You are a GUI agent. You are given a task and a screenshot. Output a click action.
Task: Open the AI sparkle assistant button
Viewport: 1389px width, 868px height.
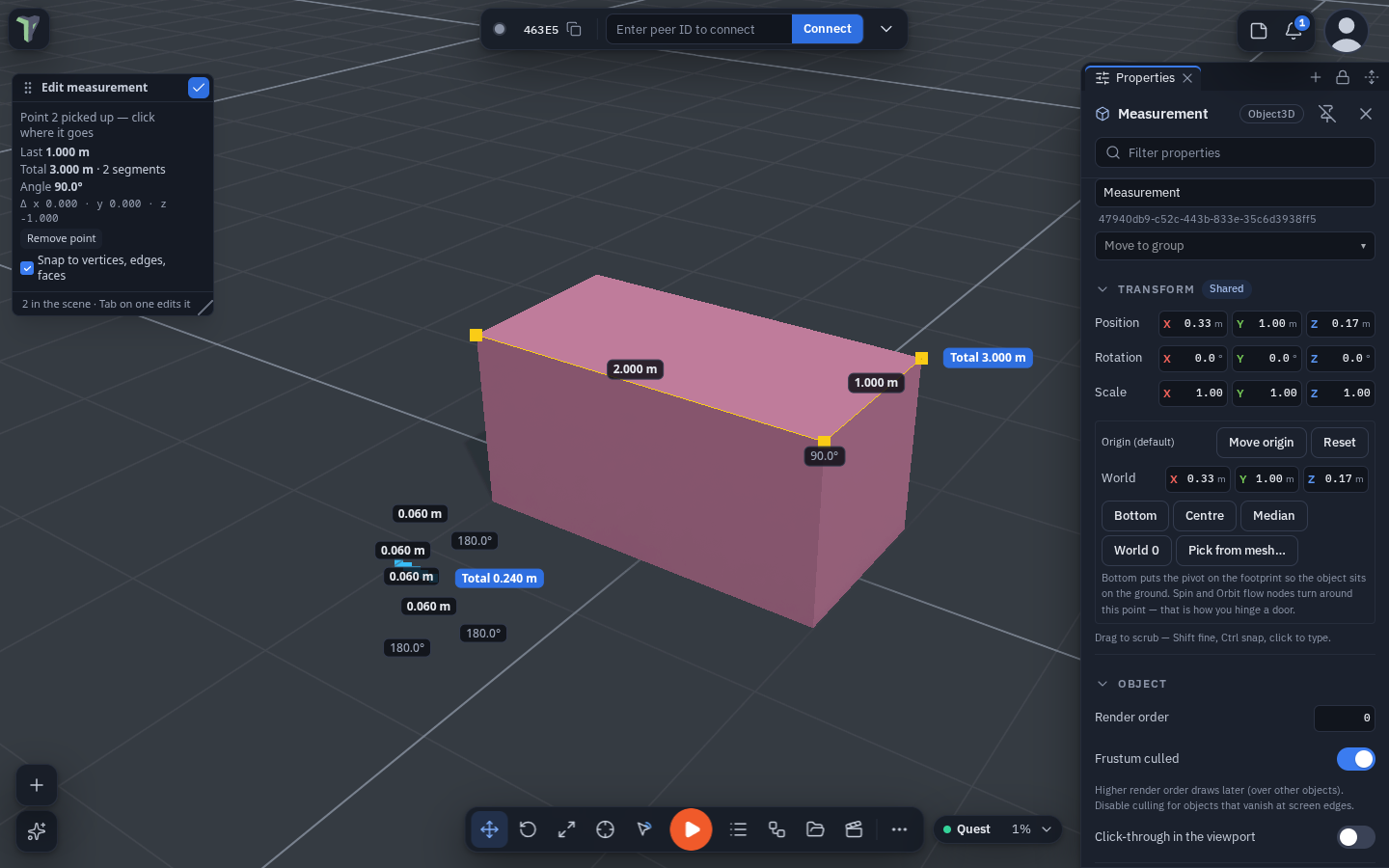click(37, 831)
